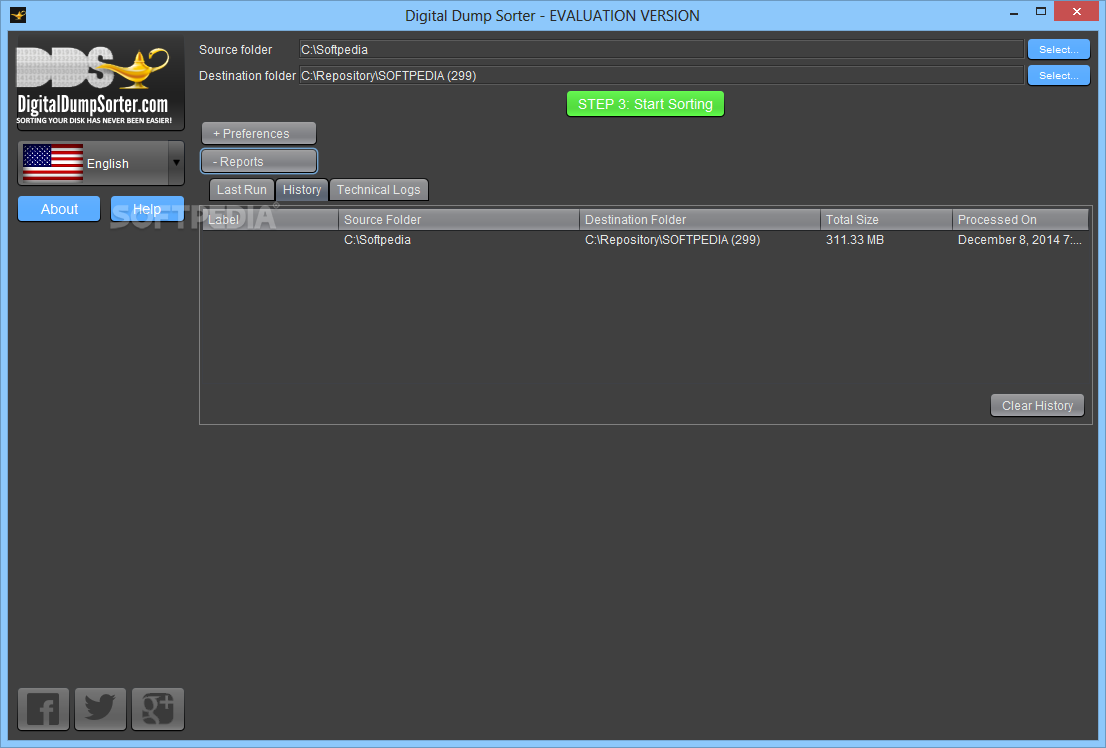Click the app lamp icon in title bar
Image resolution: width=1106 pixels, height=748 pixels.
coord(18,14)
